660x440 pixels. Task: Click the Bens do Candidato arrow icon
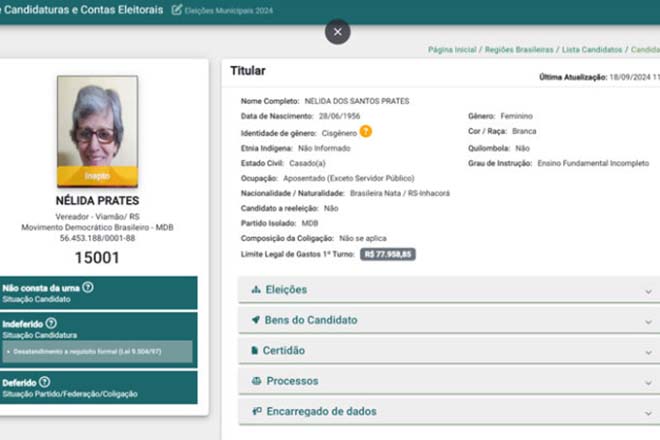pyautogui.click(x=255, y=320)
